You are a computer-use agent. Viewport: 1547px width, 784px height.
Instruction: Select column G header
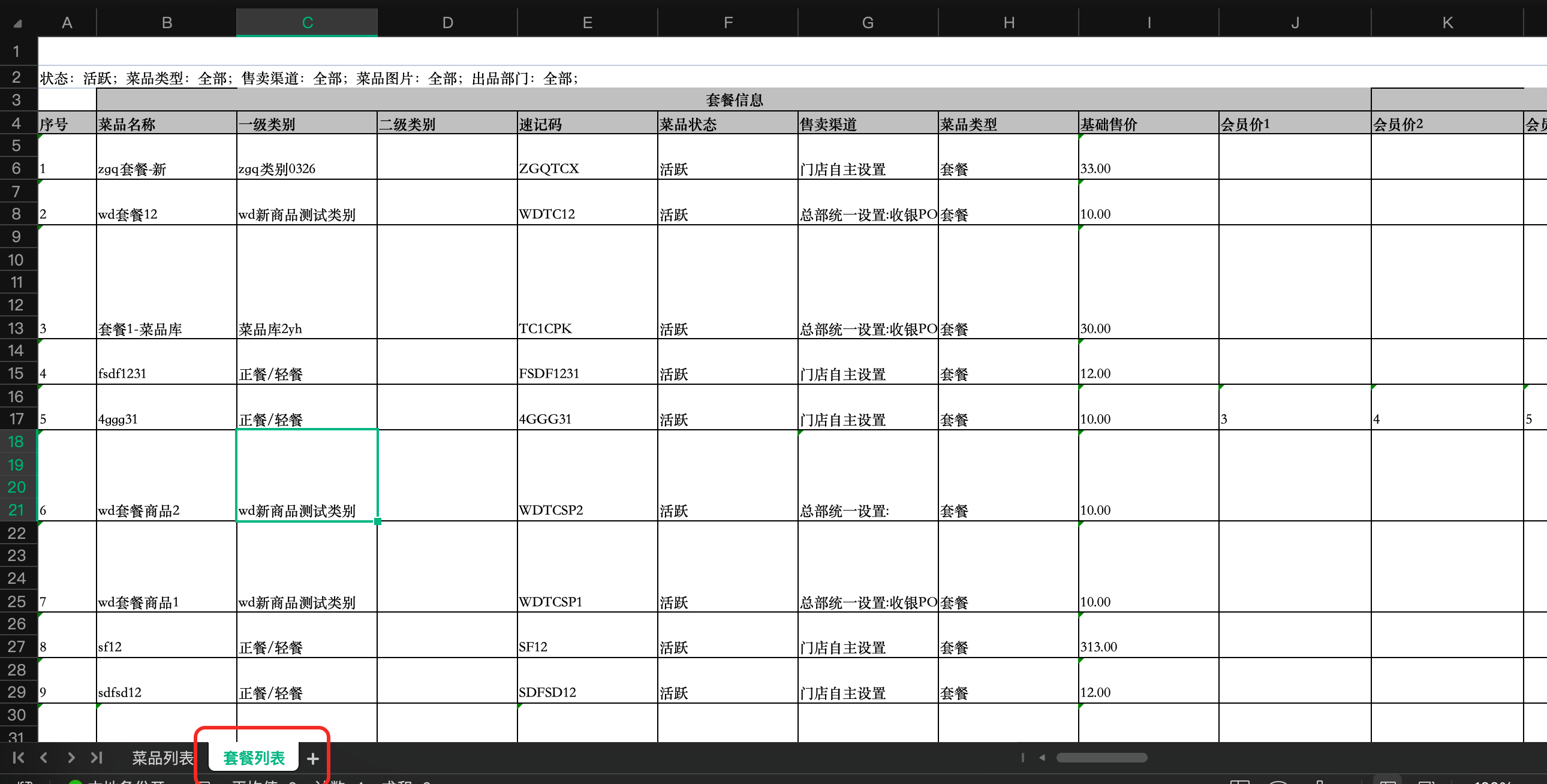pos(867,23)
